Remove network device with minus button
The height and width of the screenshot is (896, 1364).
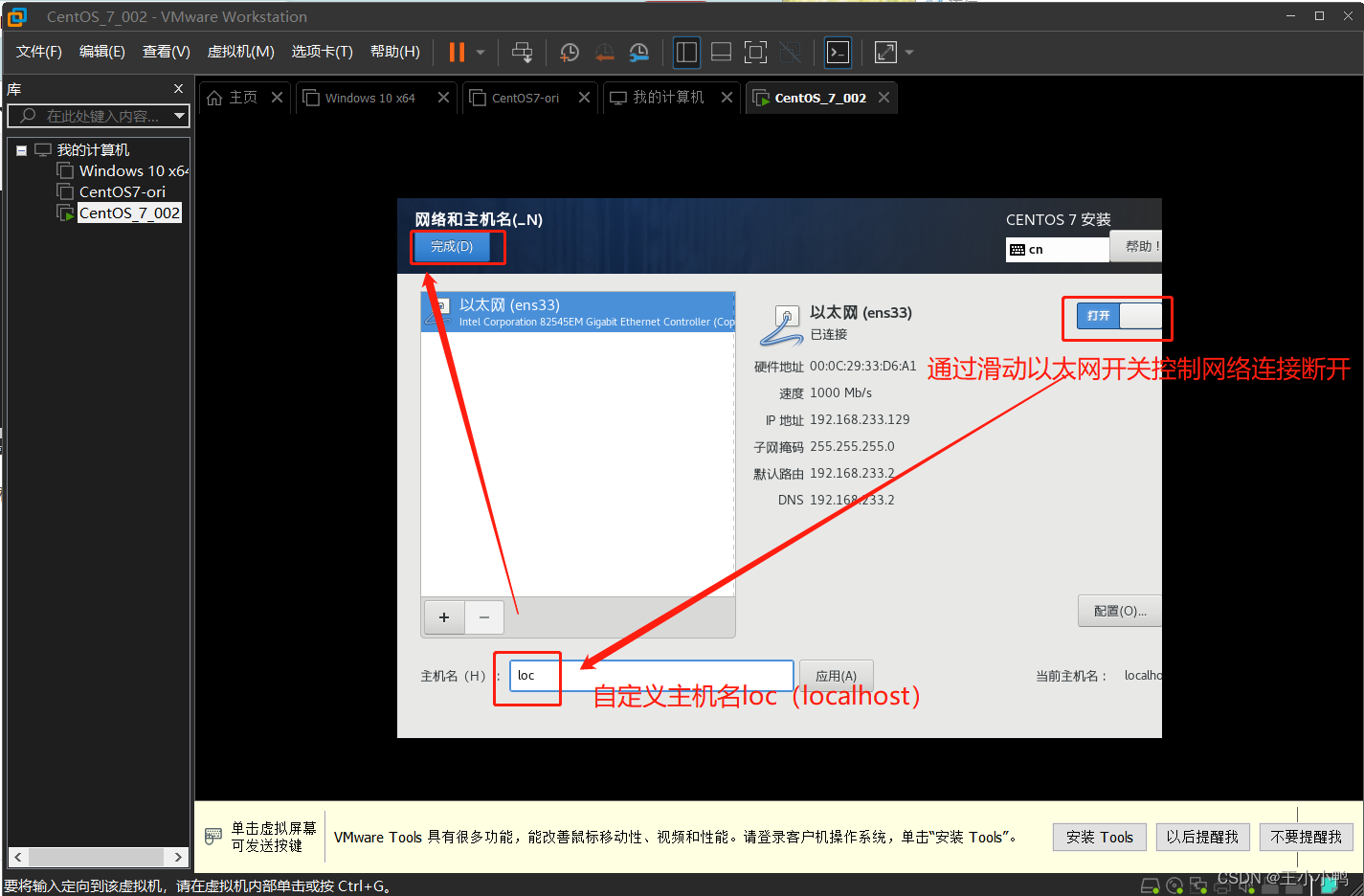pos(484,617)
